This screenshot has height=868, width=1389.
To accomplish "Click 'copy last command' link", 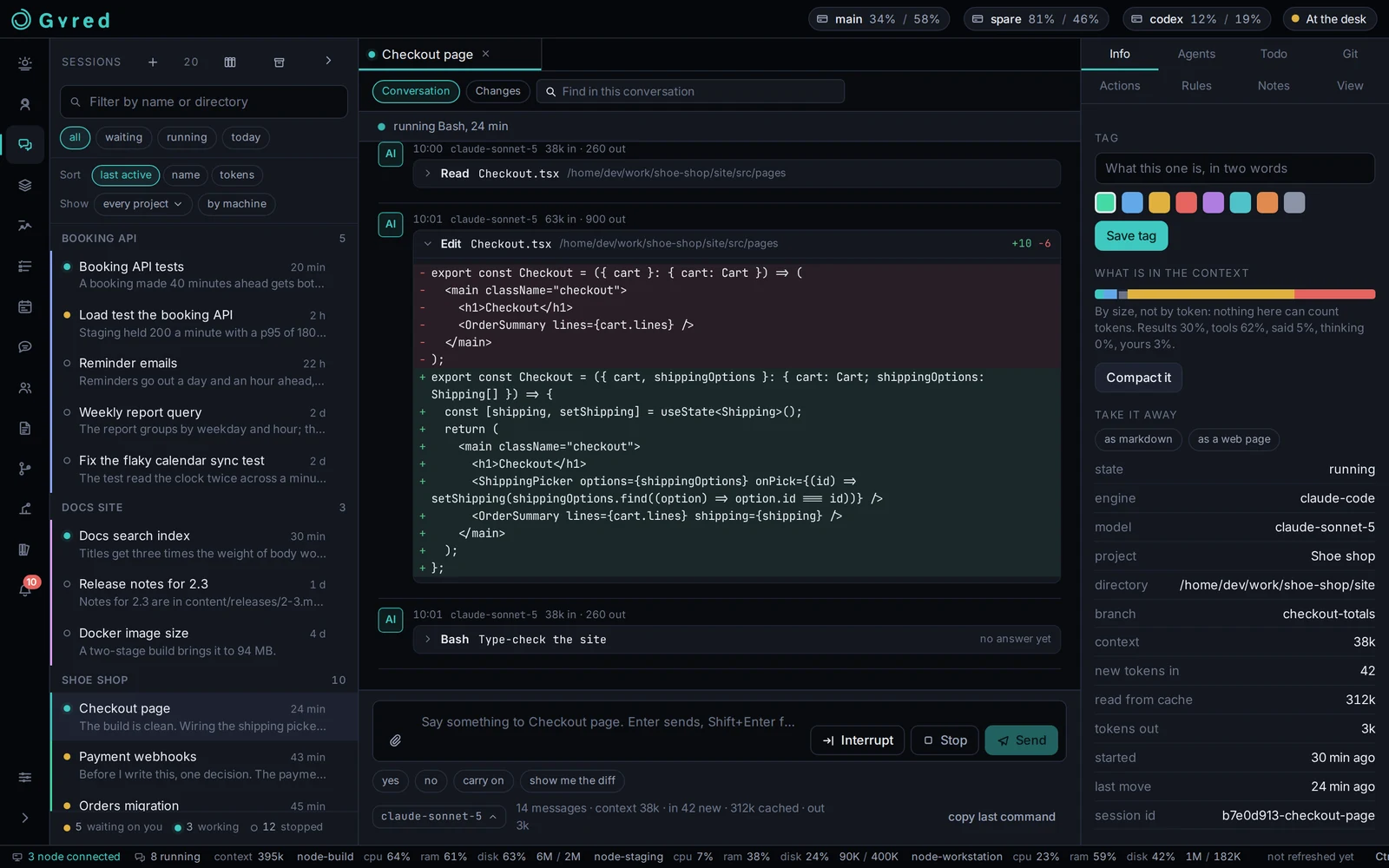I will click(1002, 817).
